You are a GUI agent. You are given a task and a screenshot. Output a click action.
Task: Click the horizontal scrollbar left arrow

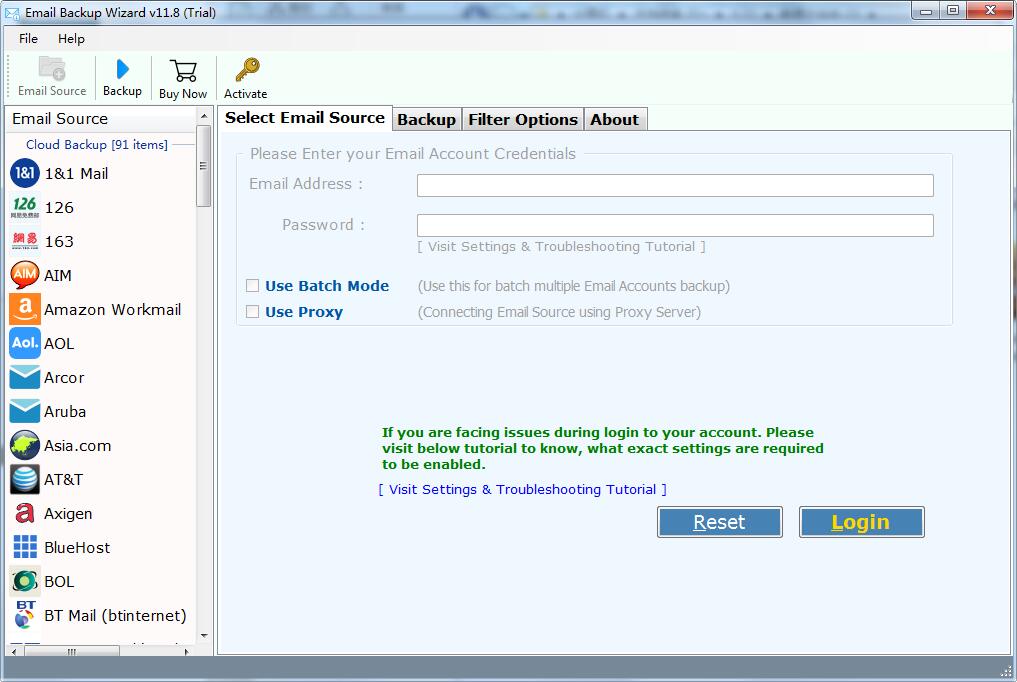click(14, 651)
